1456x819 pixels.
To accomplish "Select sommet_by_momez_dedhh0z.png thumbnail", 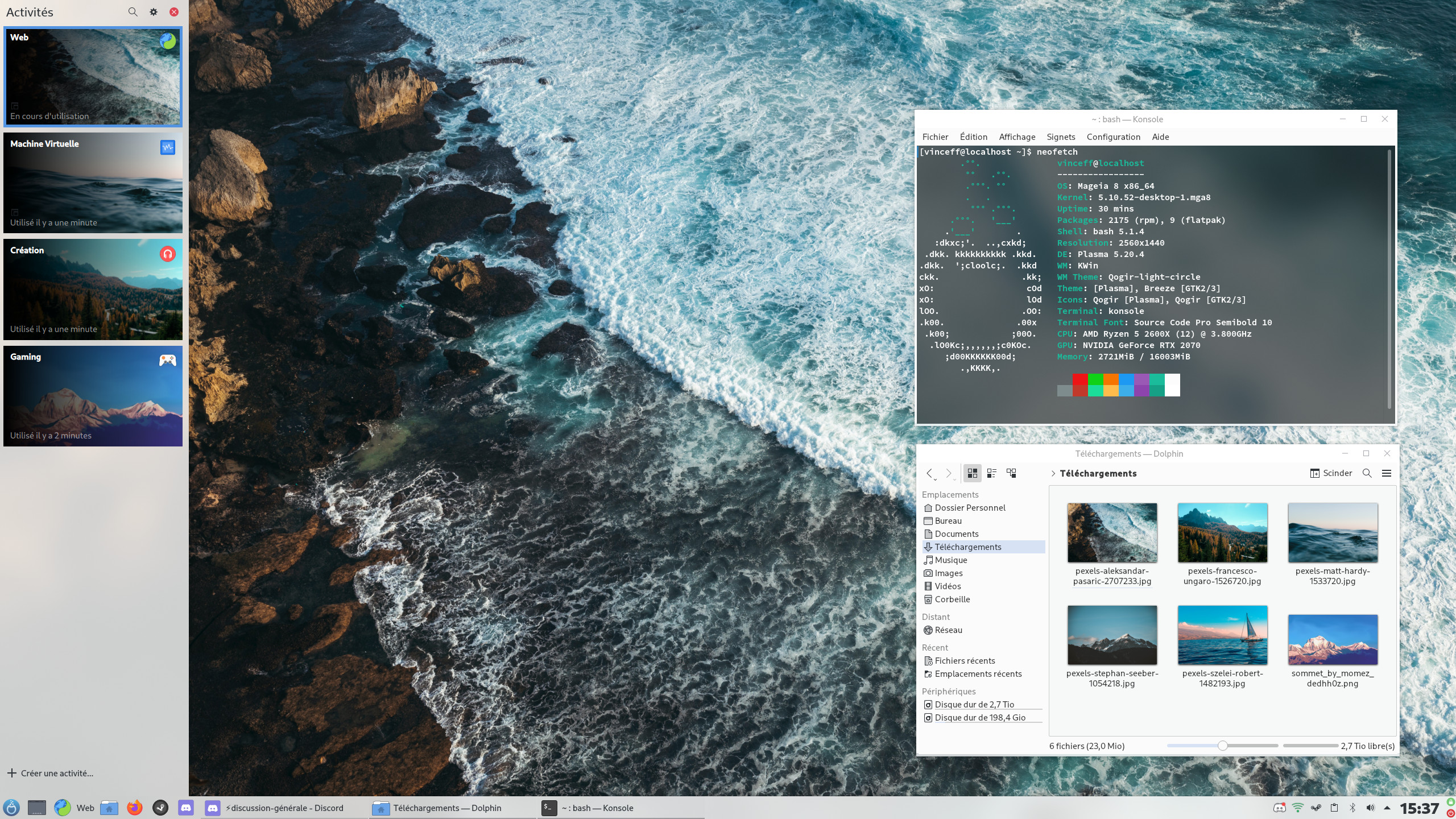I will coord(1333,640).
